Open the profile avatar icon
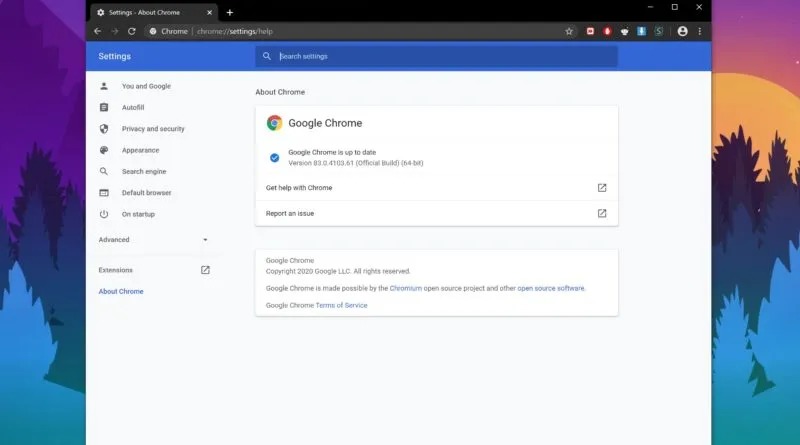800x445 pixels. click(x=682, y=31)
